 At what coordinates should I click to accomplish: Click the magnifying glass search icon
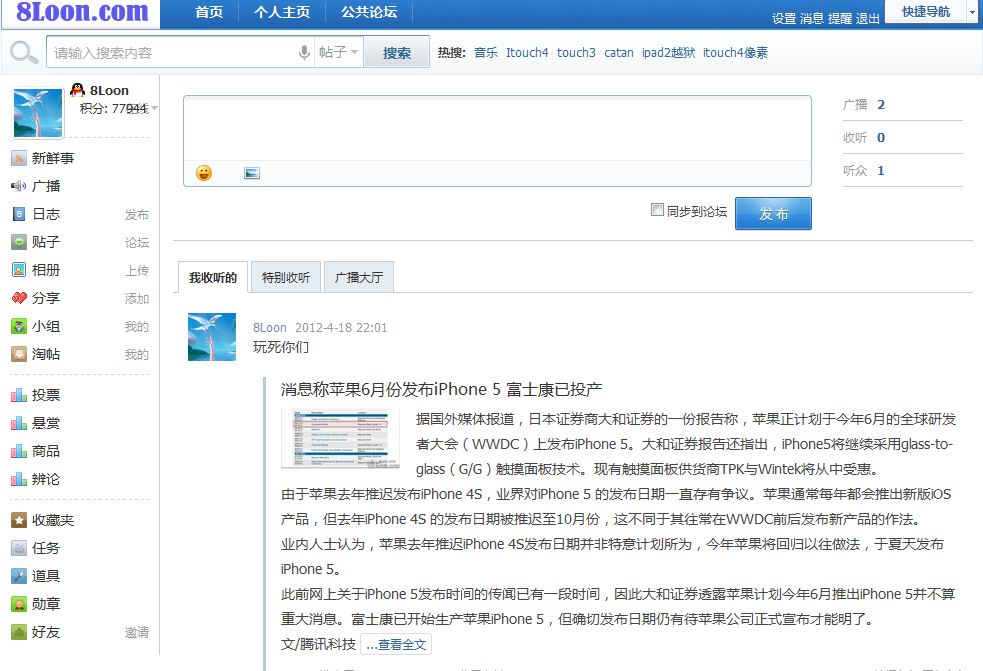pyautogui.click(x=24, y=52)
